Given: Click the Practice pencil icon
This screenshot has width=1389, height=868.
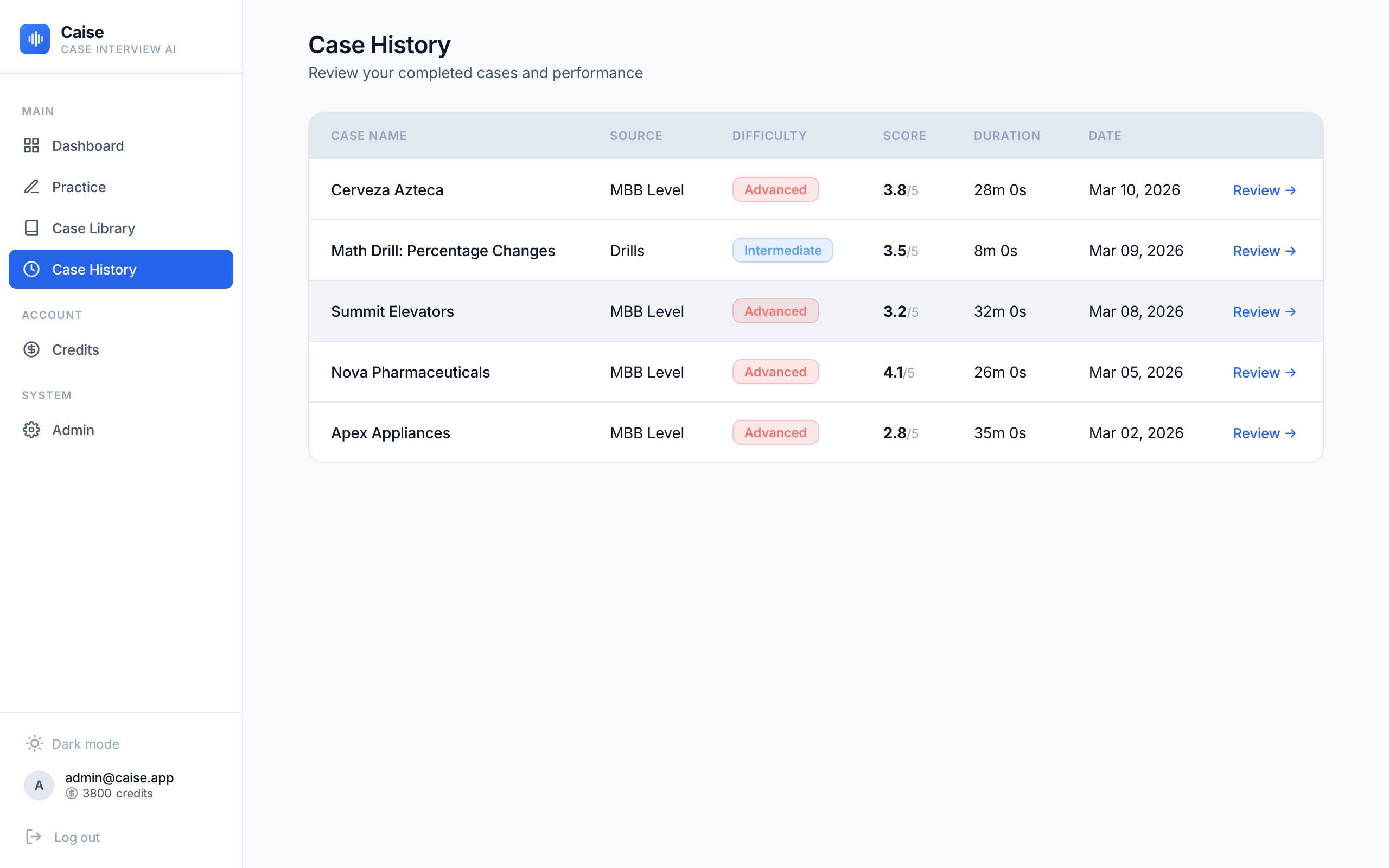Looking at the screenshot, I should 31,187.
